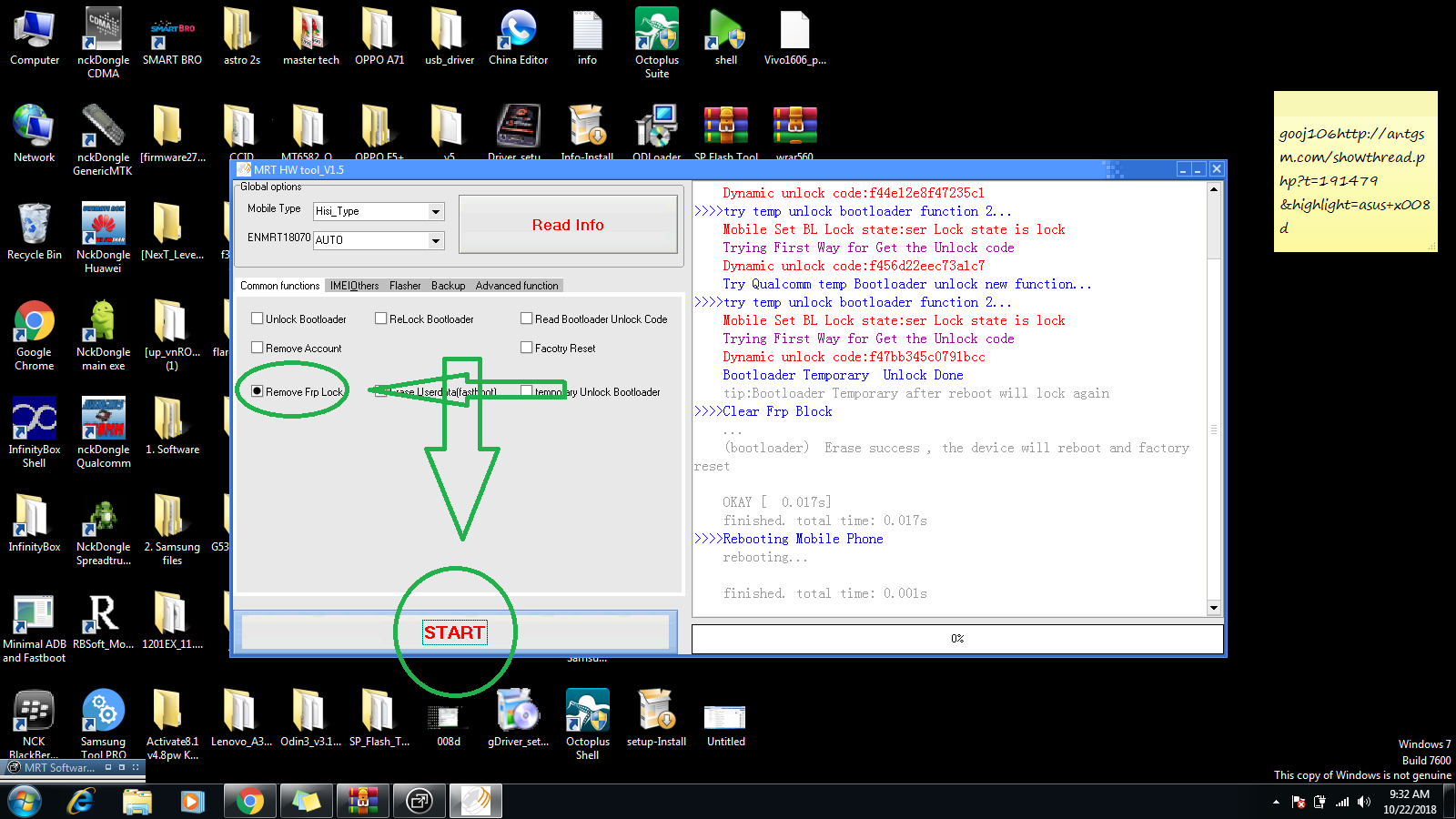Click the Read Info button
1456x819 pixels.
pyautogui.click(x=568, y=225)
